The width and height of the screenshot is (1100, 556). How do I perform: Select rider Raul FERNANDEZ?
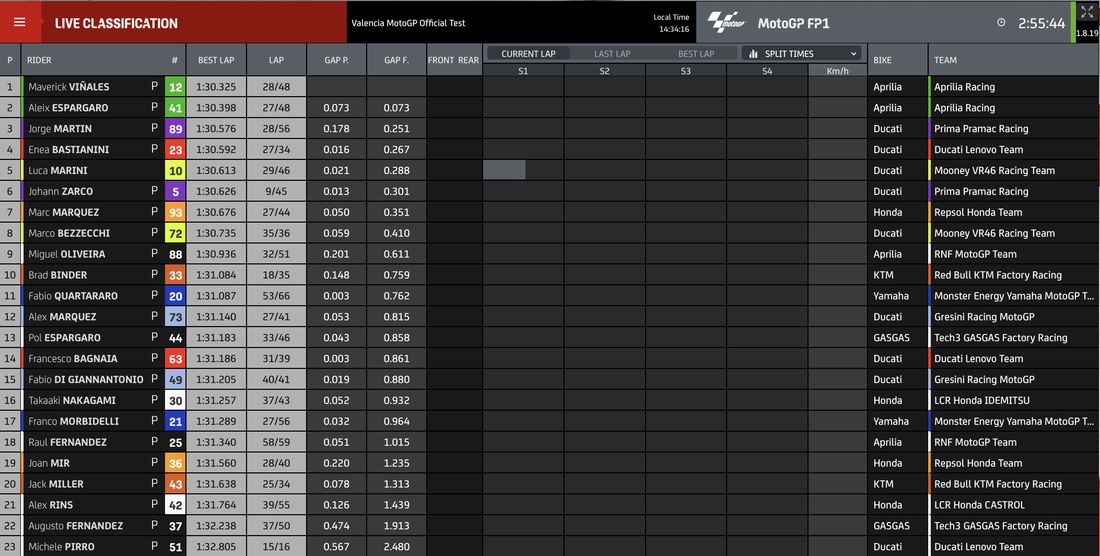pos(67,442)
